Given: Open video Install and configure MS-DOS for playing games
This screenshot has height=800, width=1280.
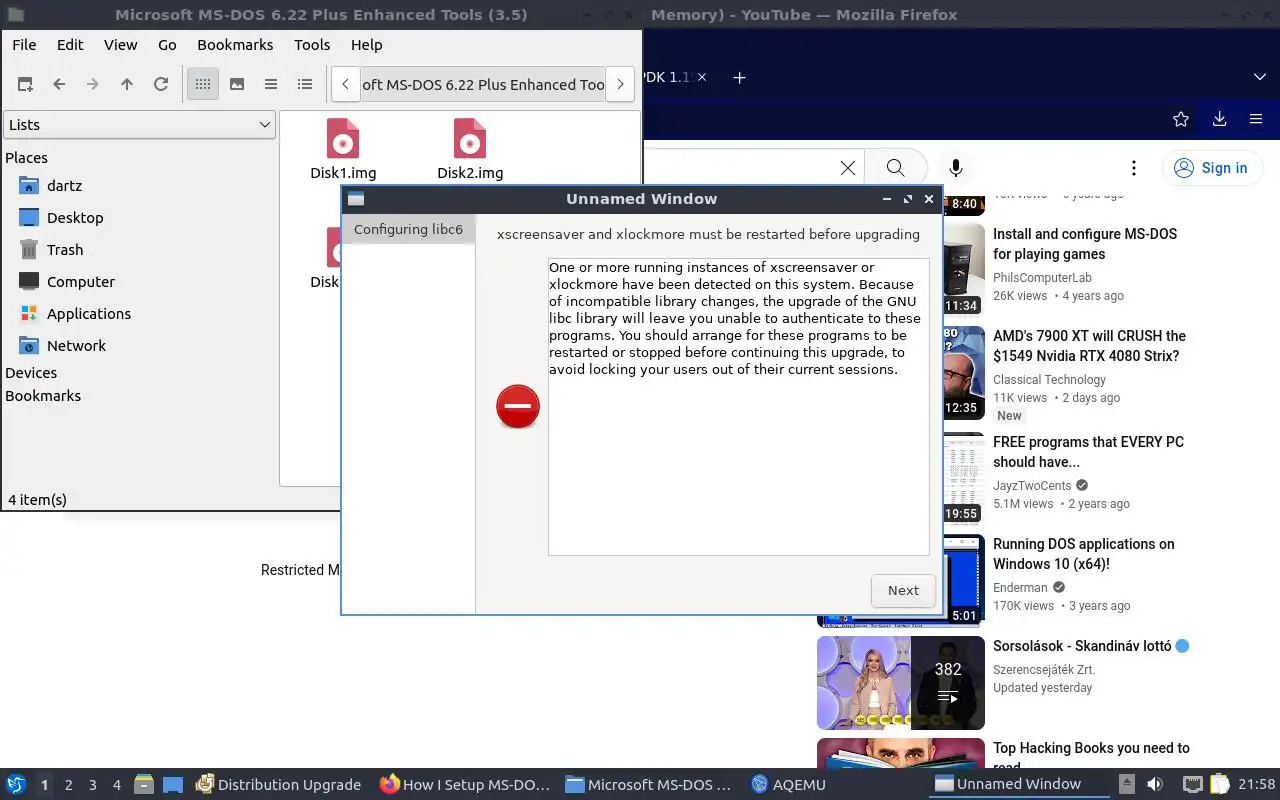Looking at the screenshot, I should (x=1085, y=244).
